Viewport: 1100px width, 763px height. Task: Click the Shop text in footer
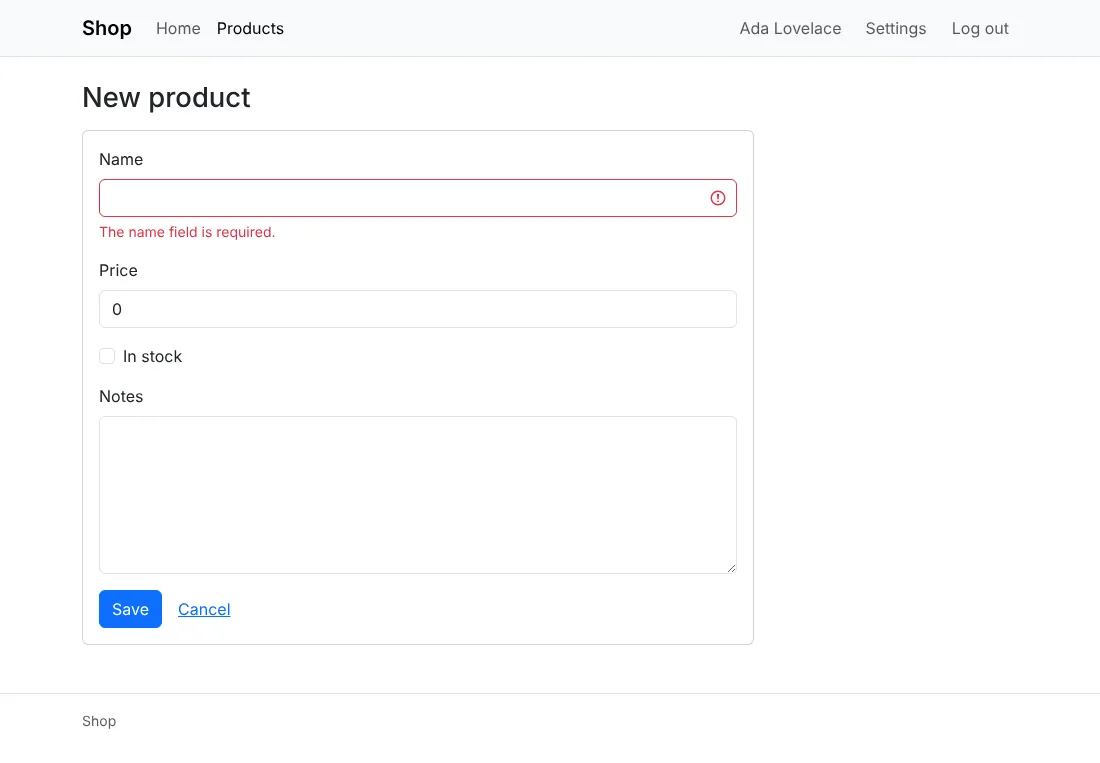99,721
